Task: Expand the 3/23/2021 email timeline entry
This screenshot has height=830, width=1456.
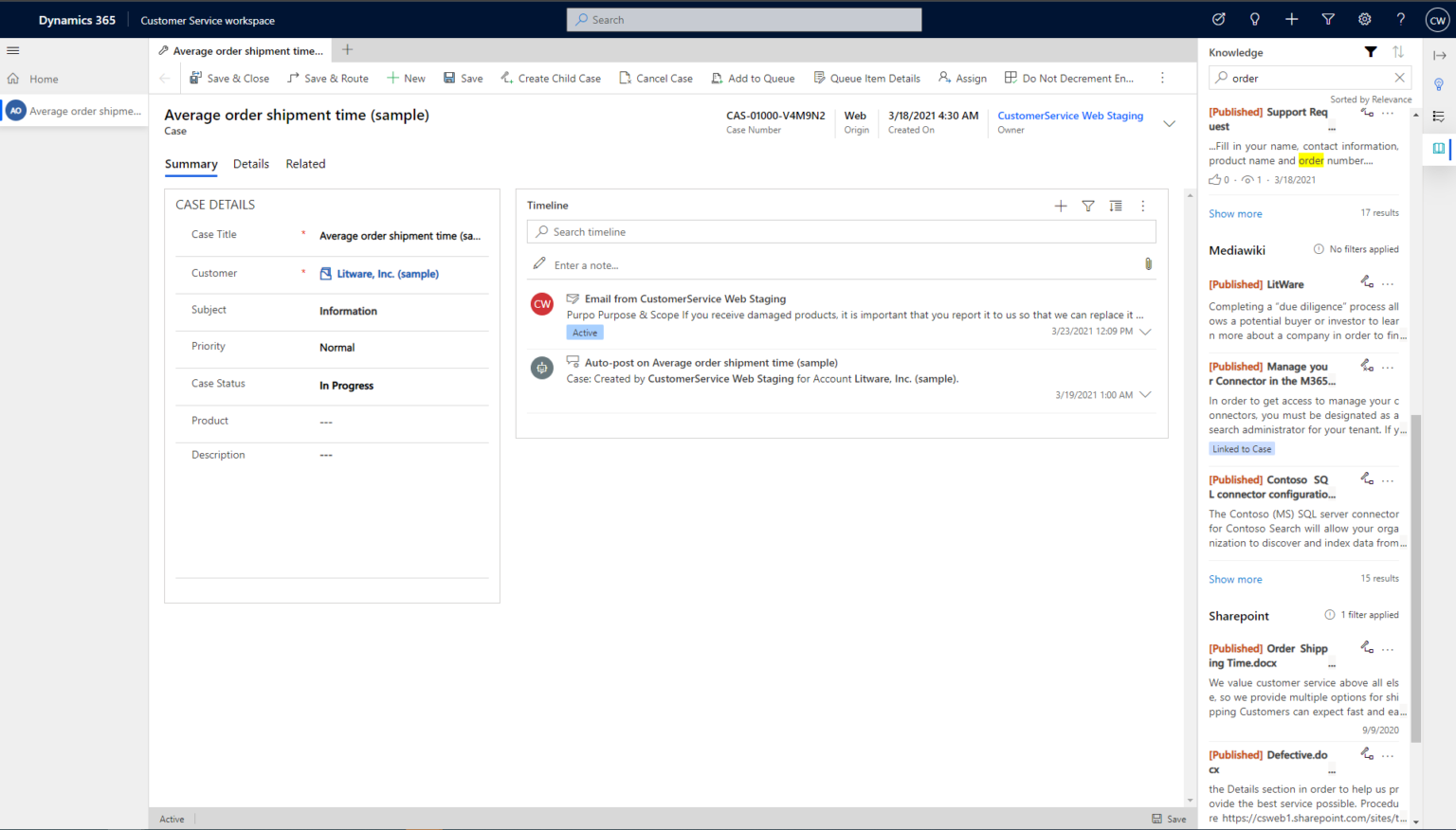Action: [1146, 332]
